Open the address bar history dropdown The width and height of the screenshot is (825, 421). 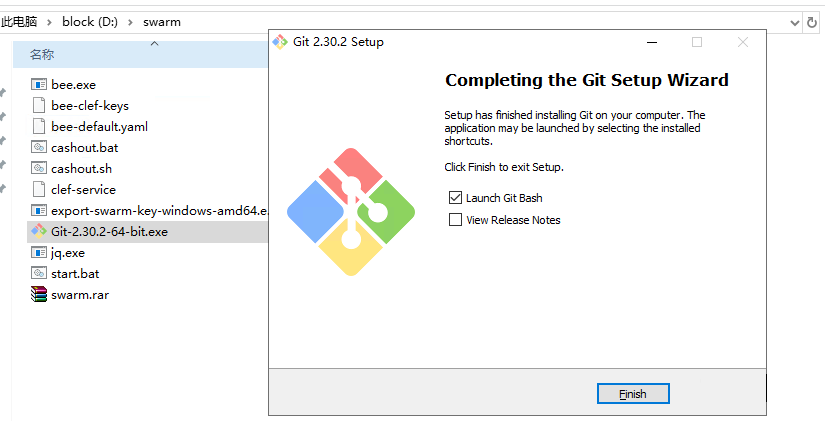point(796,21)
